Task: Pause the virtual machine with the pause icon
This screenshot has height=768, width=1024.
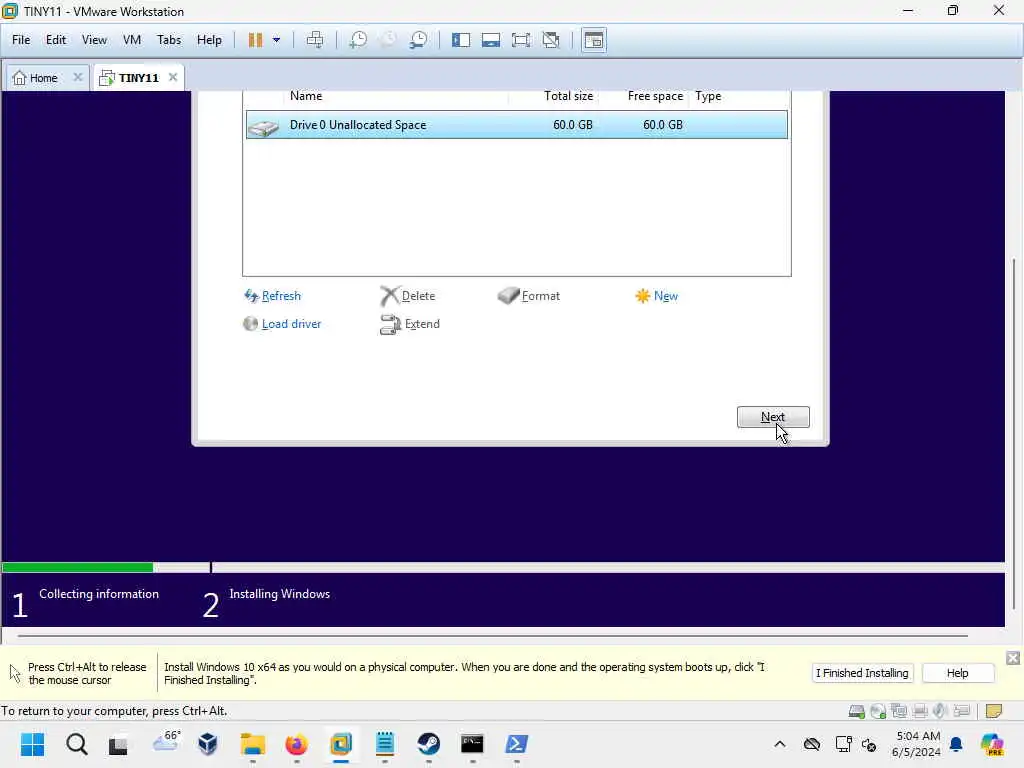Action: 255,40
